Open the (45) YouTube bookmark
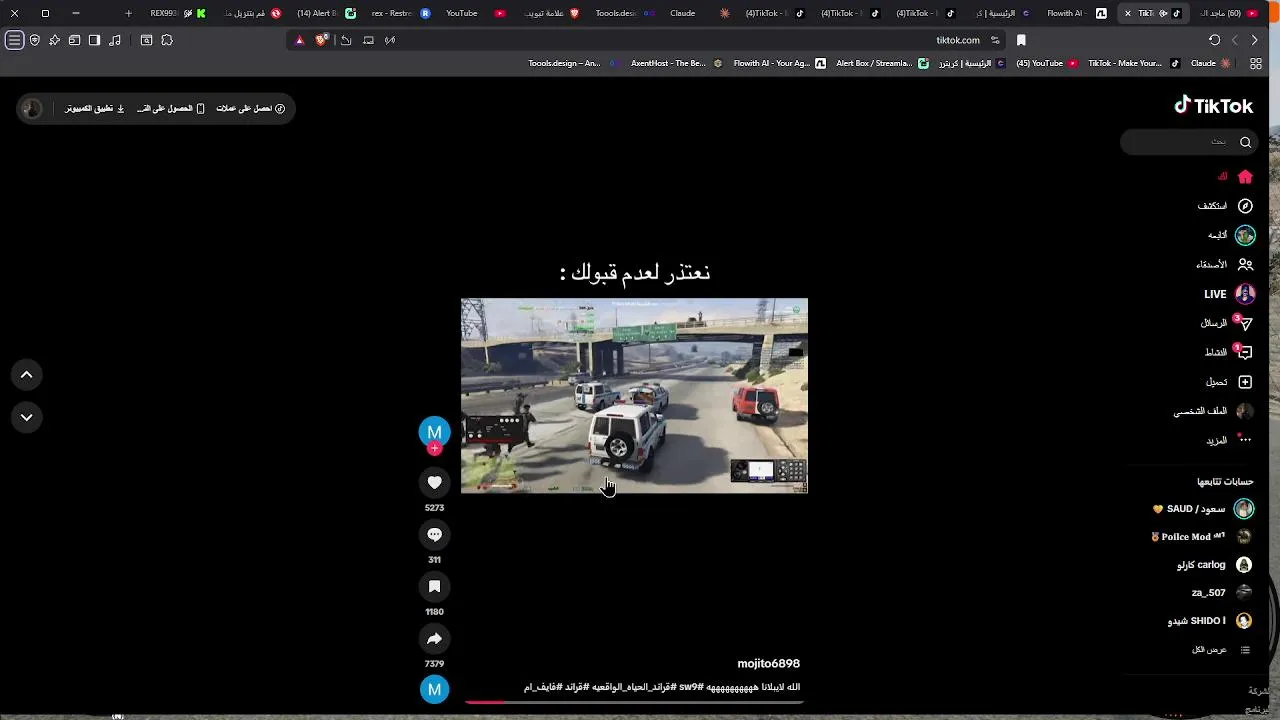1280x720 pixels. [1046, 63]
